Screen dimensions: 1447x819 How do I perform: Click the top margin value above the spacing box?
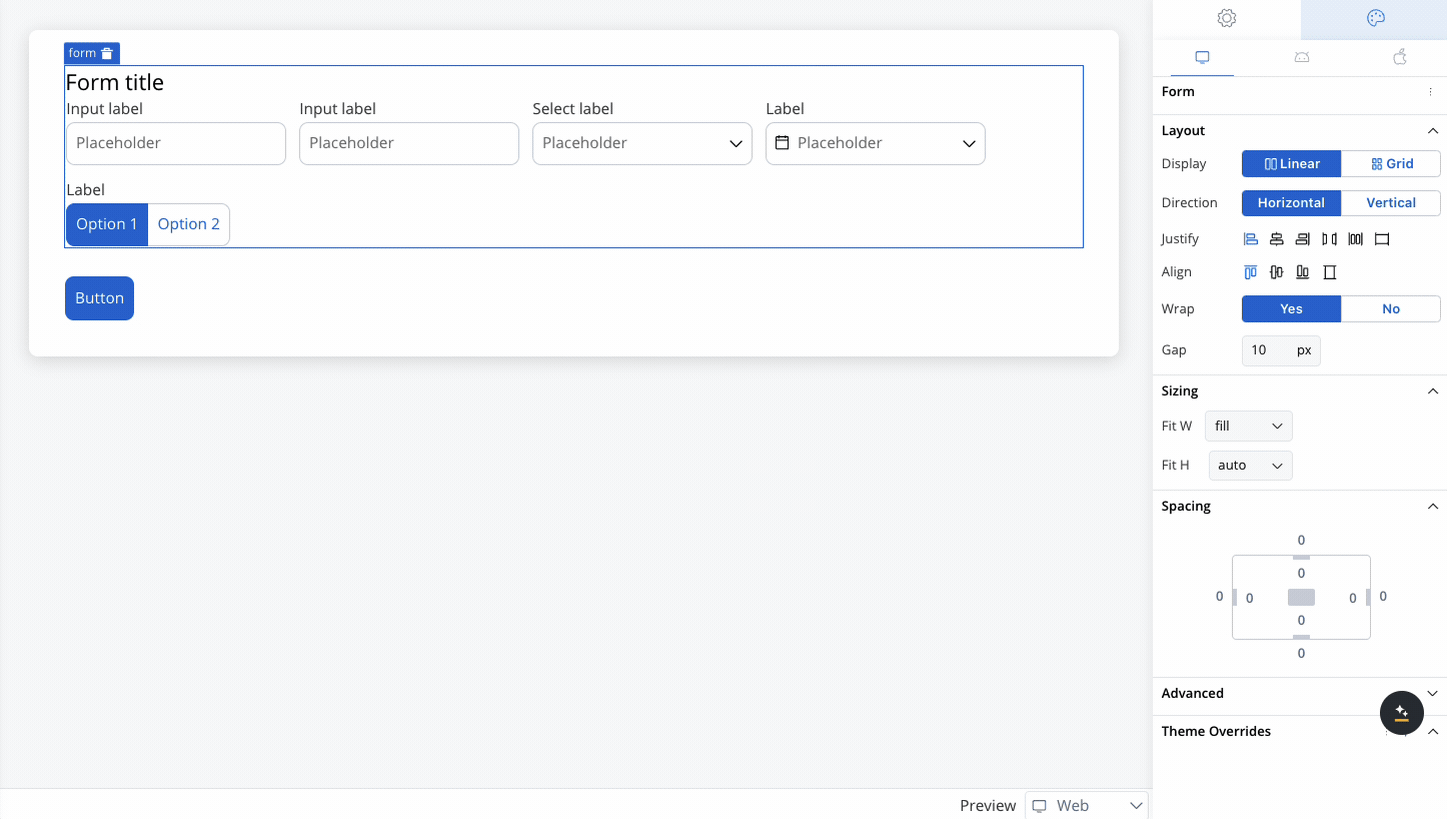pos(1301,540)
